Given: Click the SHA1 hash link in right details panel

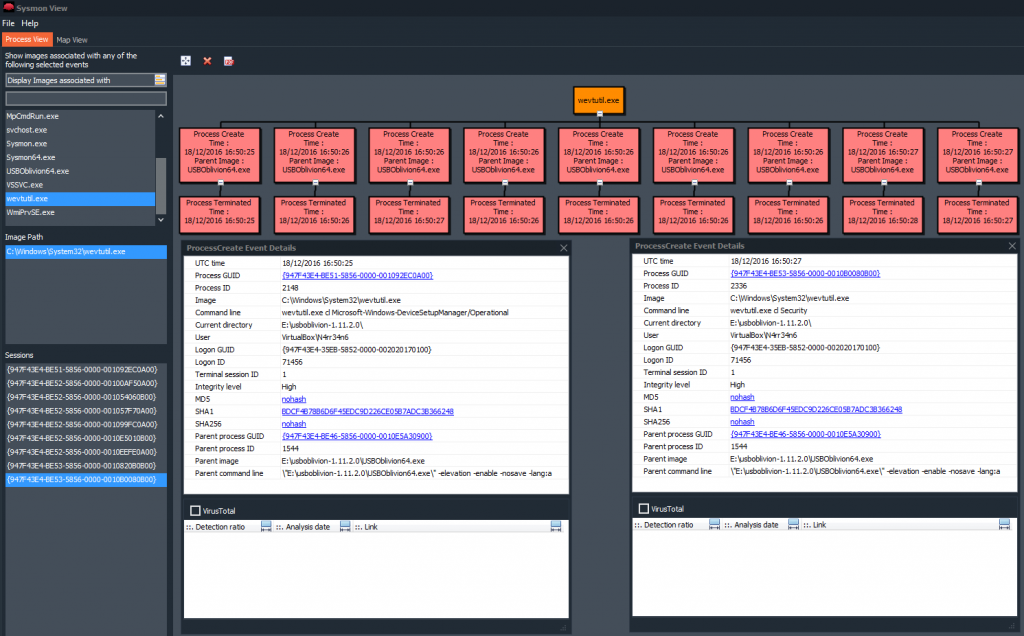Looking at the screenshot, I should [x=815, y=409].
